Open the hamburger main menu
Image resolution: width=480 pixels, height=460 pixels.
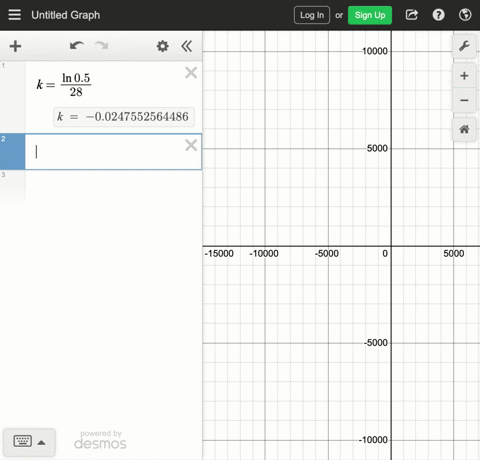pyautogui.click(x=14, y=15)
